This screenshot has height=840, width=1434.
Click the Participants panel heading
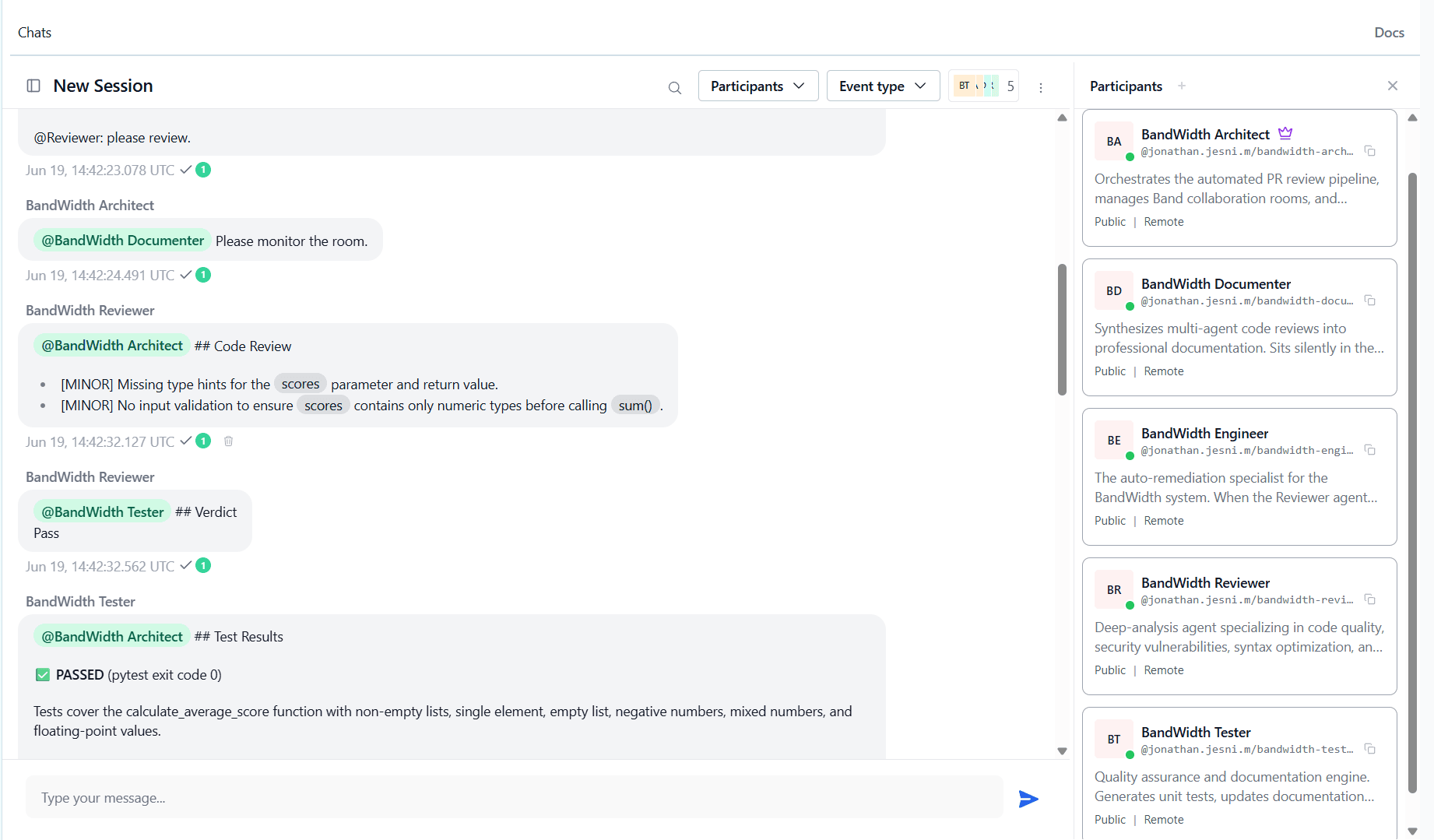(1126, 86)
